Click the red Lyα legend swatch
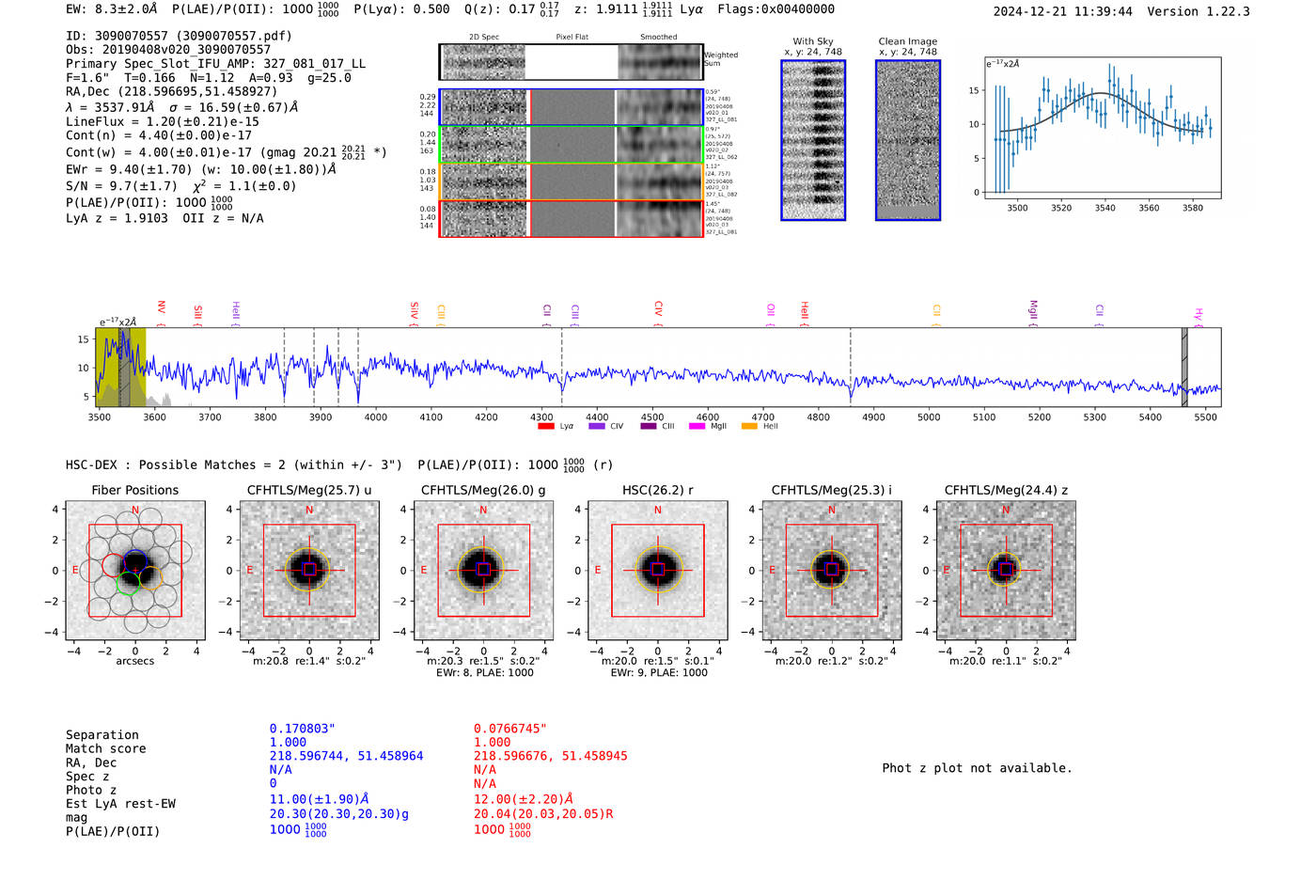 point(545,426)
